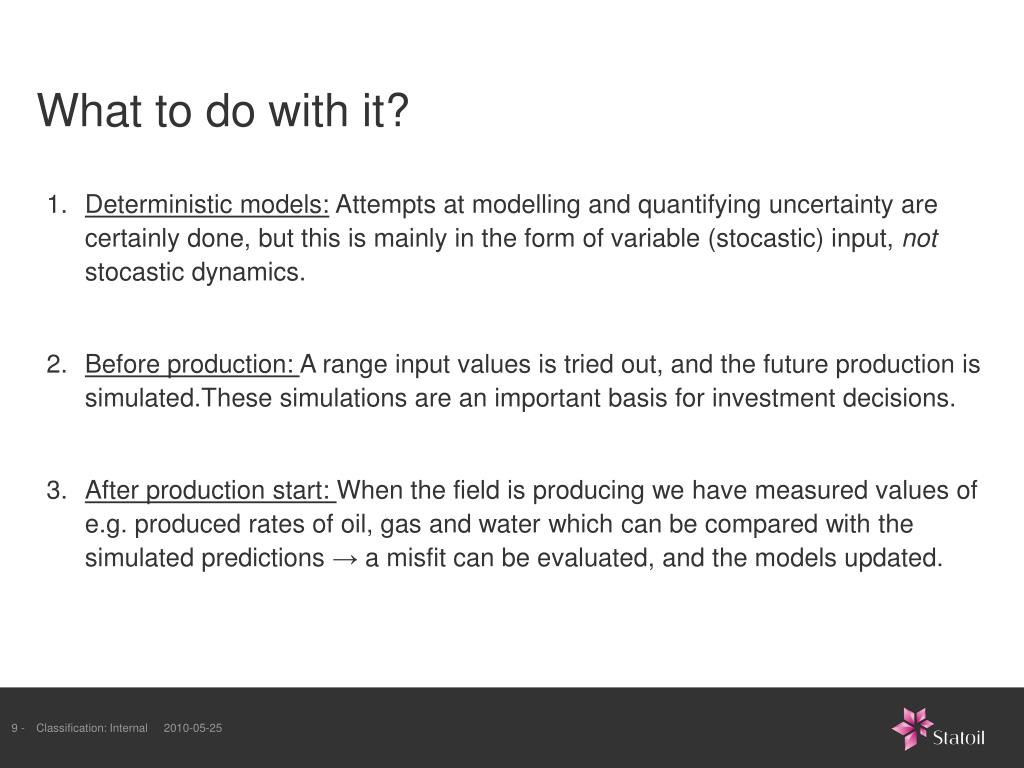Click the words 'models updated.'
This screenshot has height=768, width=1024.
click(x=848, y=558)
